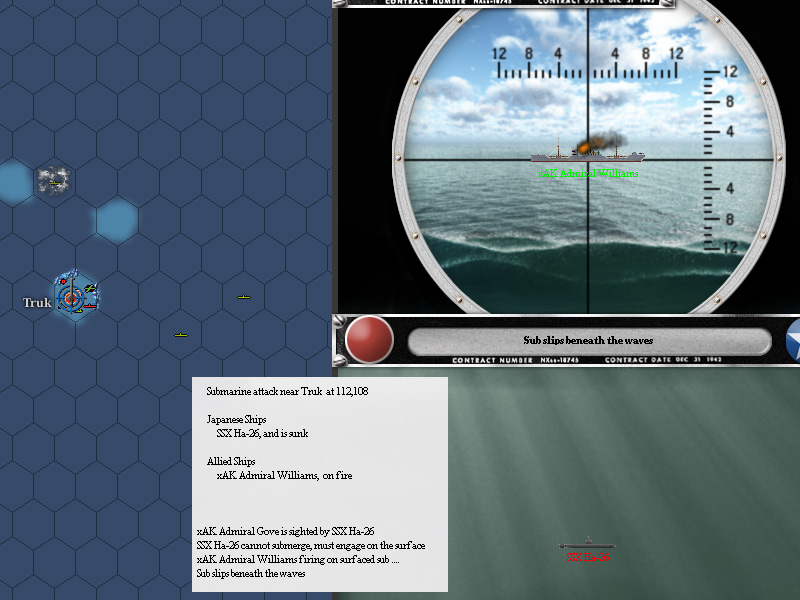Image resolution: width=800 pixels, height=600 pixels.
Task: Click the last log line in the combat report
Action: point(251,573)
